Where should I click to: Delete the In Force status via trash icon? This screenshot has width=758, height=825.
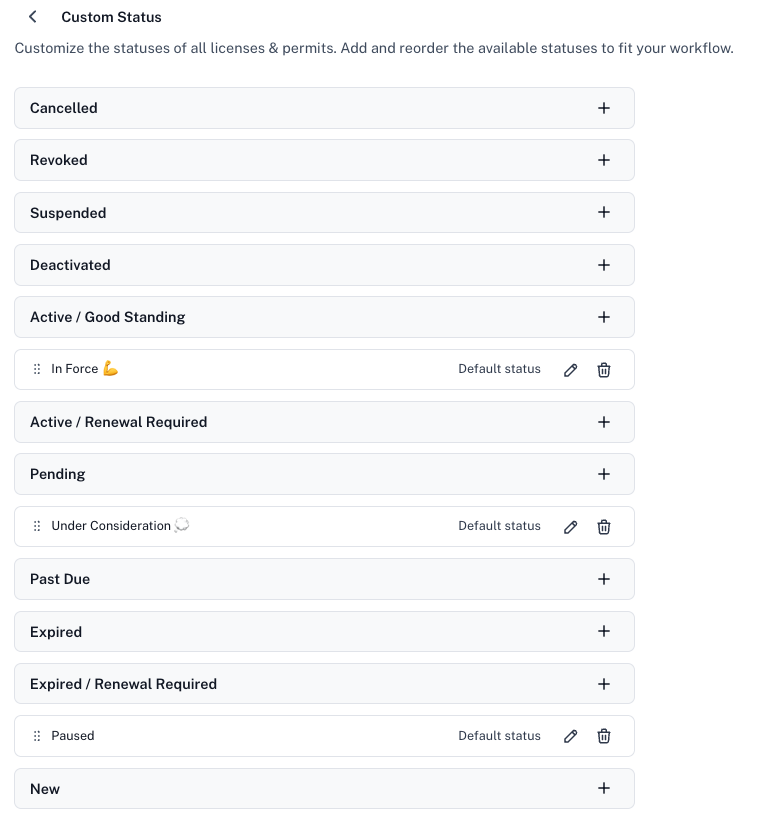(x=604, y=370)
